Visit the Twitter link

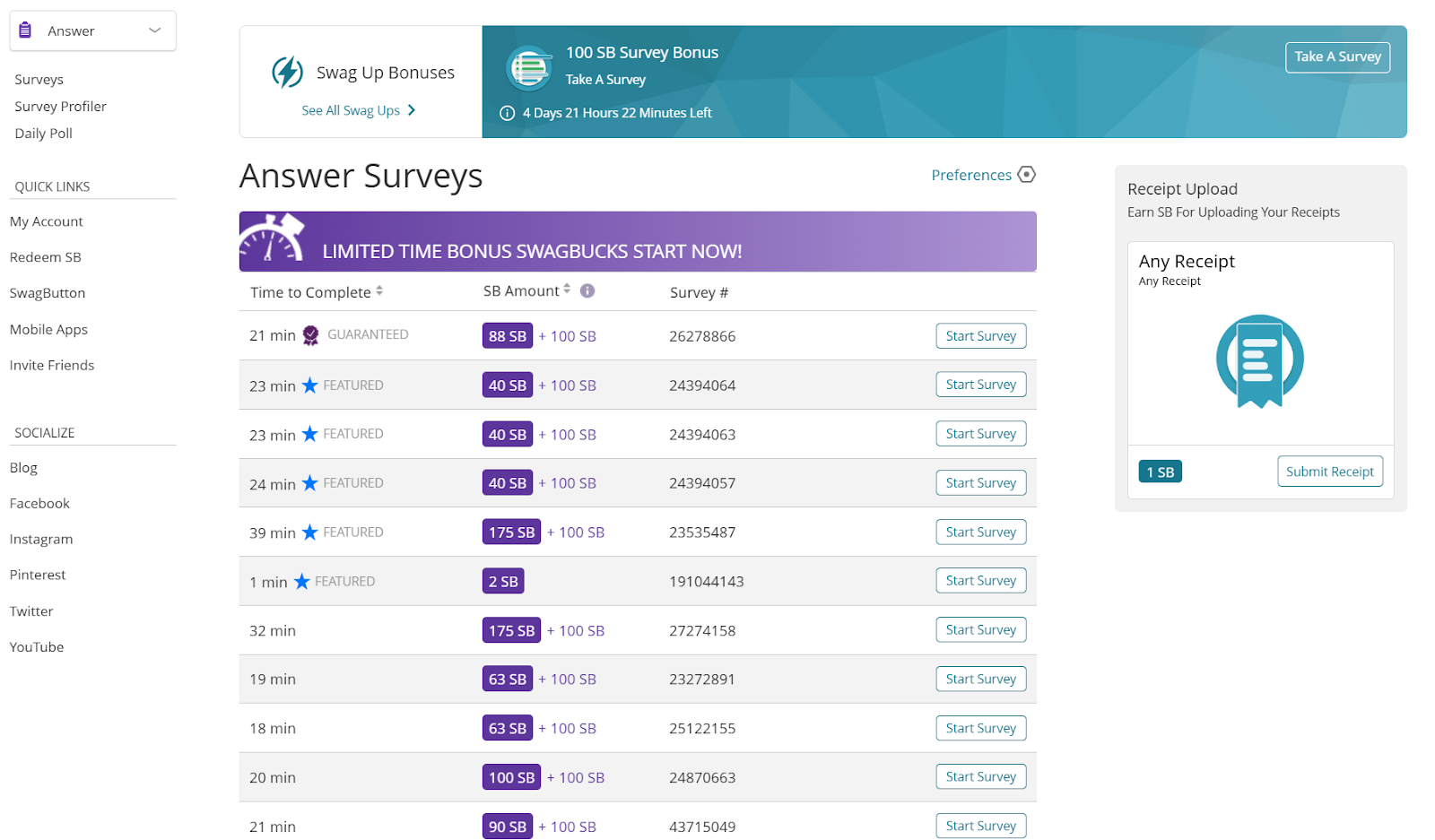click(31, 611)
